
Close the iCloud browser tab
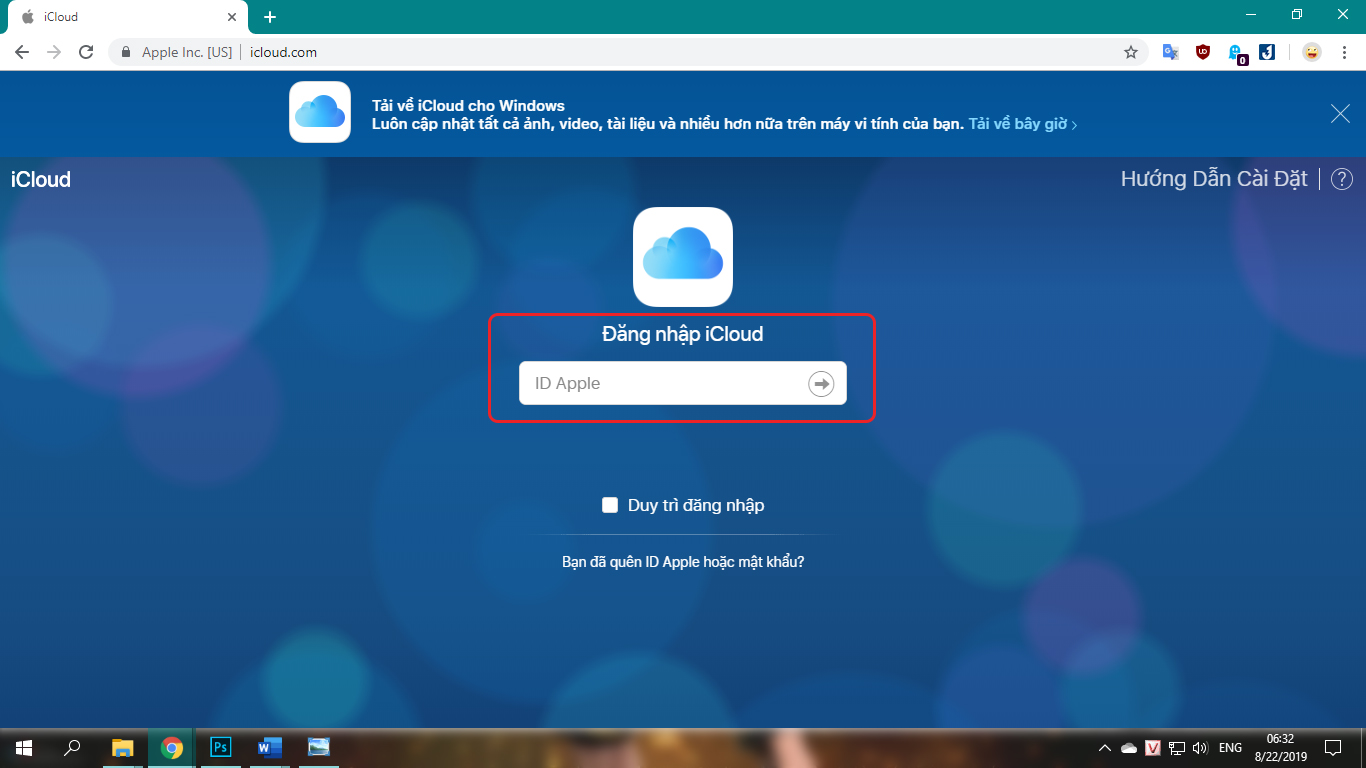tap(232, 17)
